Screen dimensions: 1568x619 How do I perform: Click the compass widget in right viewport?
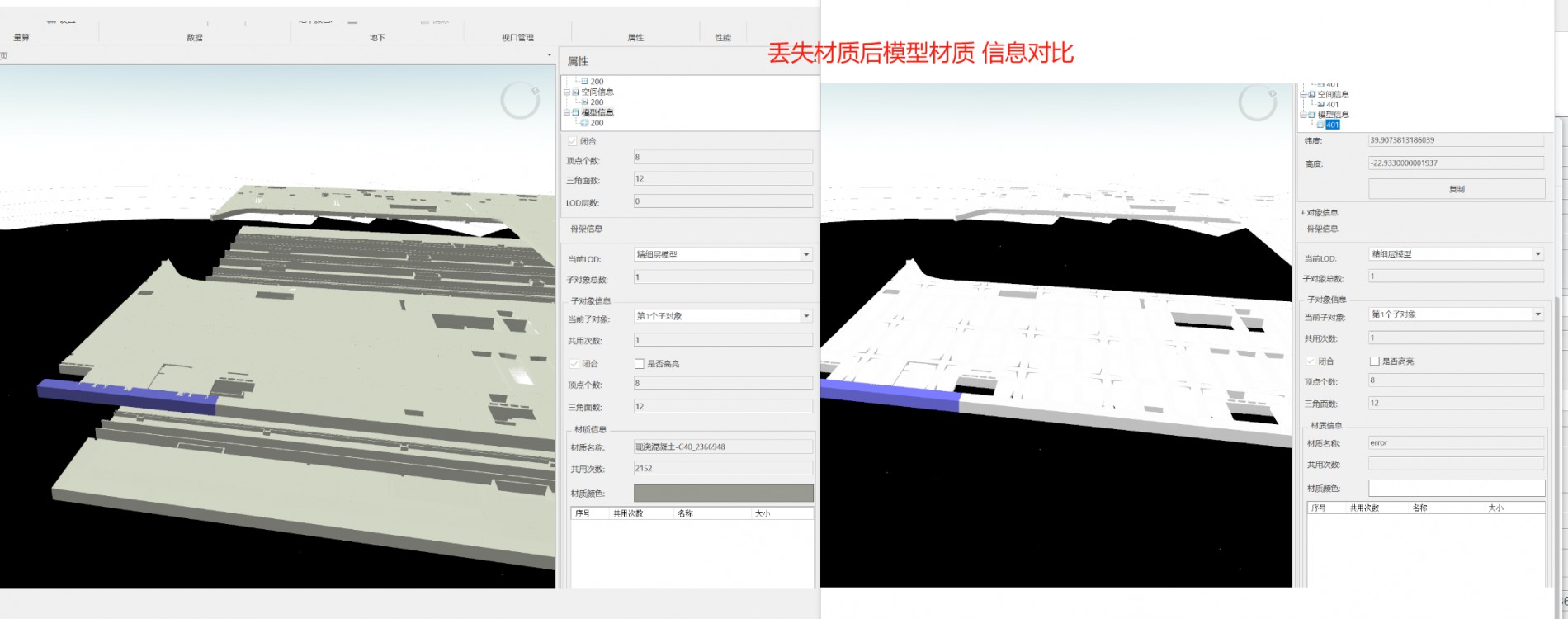pyautogui.click(x=1258, y=103)
